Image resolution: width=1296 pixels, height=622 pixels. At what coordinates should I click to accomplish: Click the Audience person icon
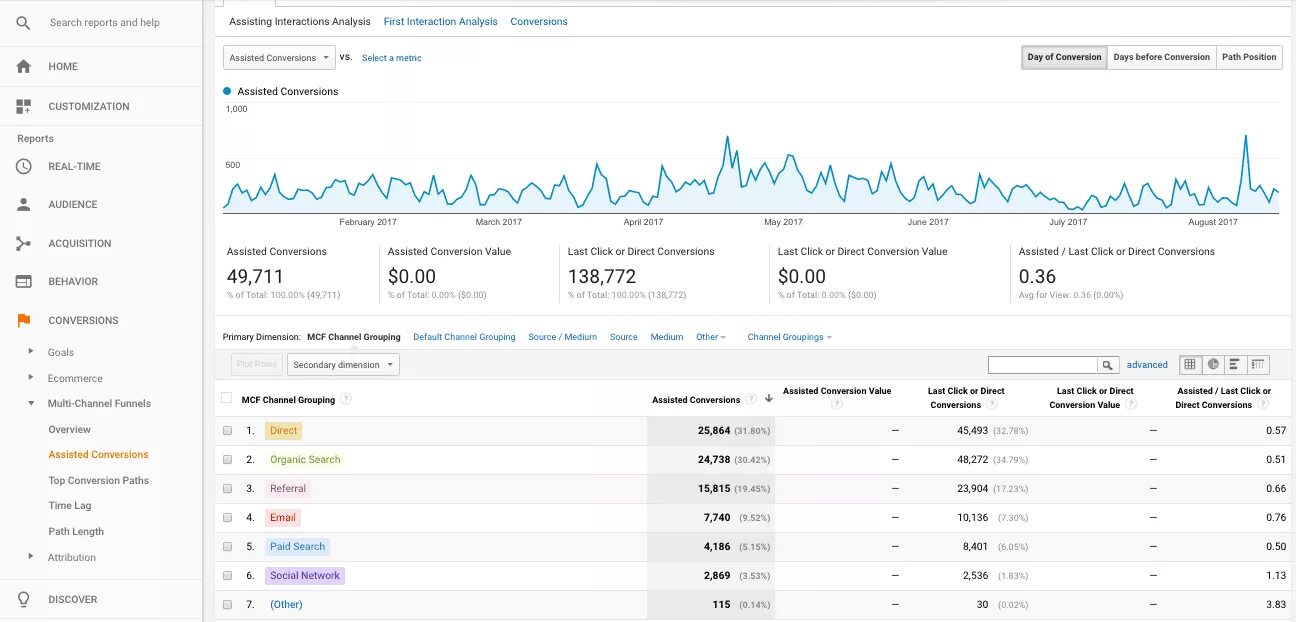click(24, 204)
